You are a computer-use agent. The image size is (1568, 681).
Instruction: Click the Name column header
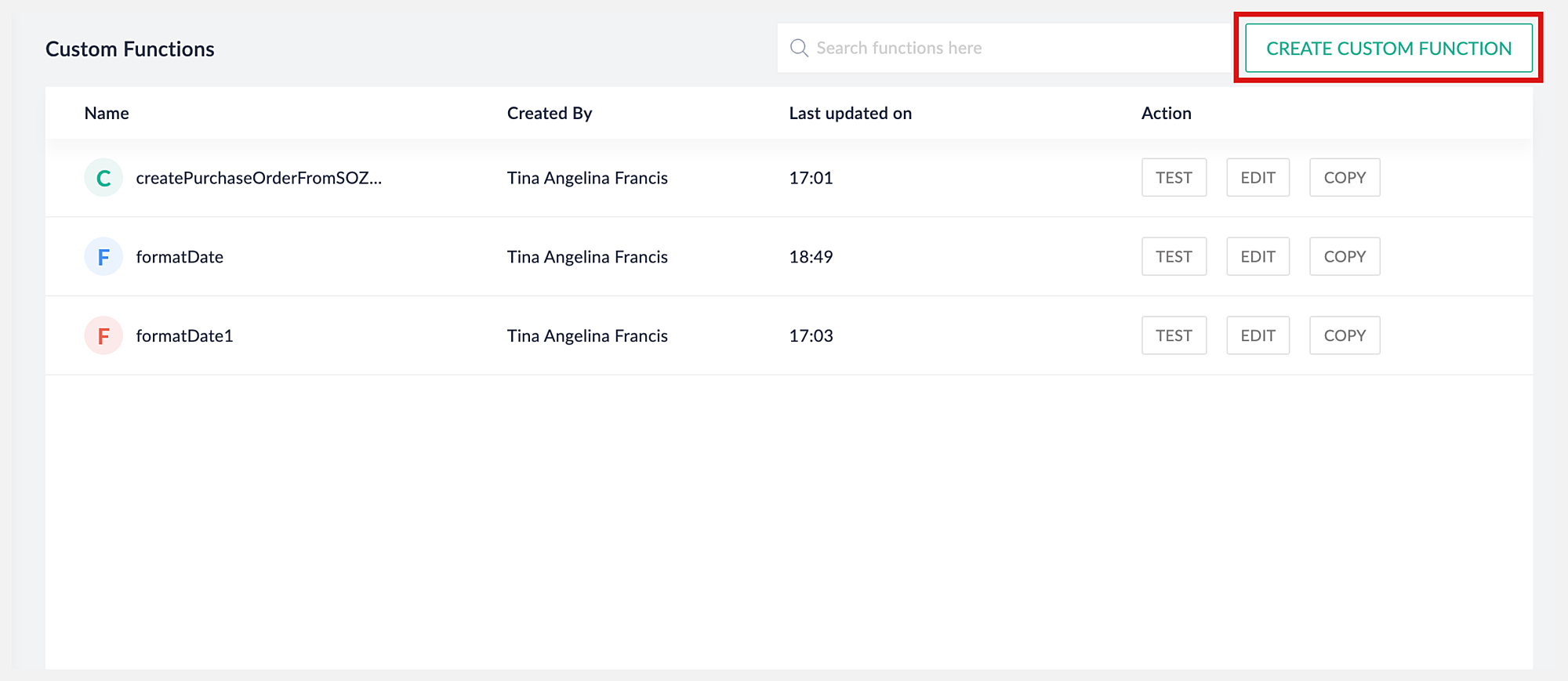click(107, 113)
